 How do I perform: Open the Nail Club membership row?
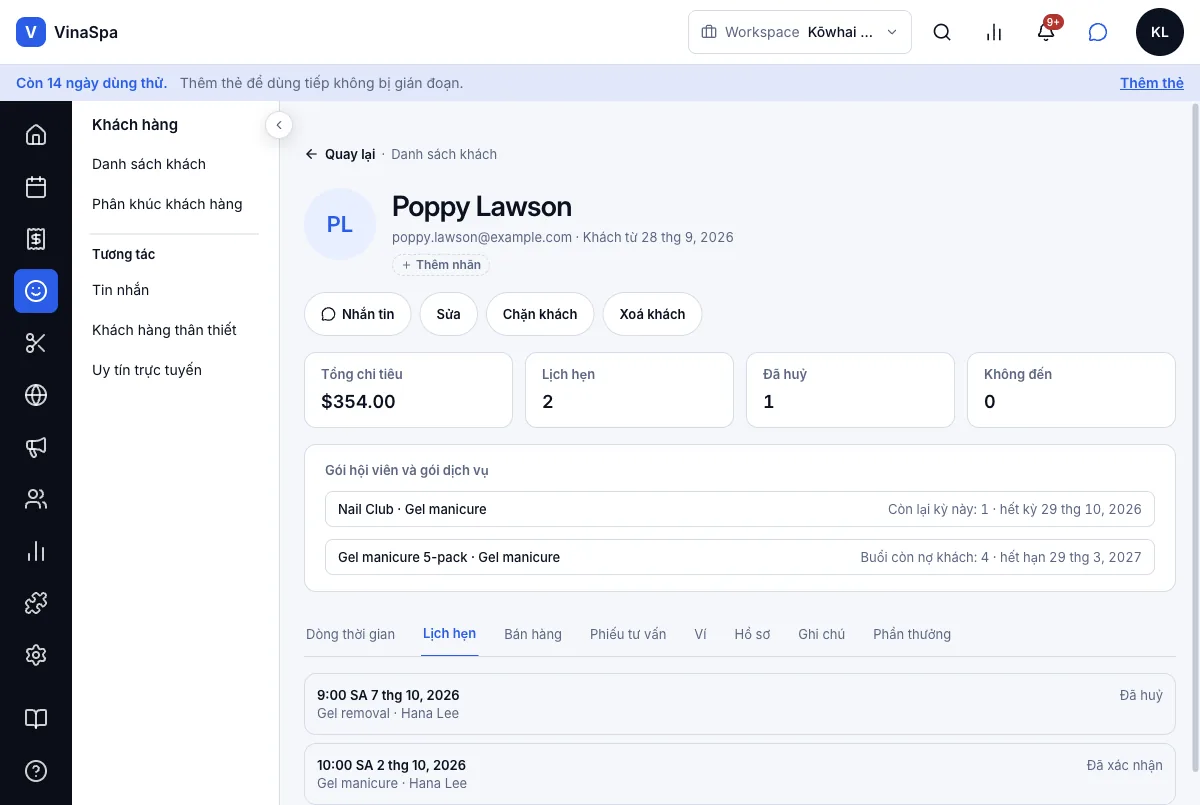coord(740,509)
